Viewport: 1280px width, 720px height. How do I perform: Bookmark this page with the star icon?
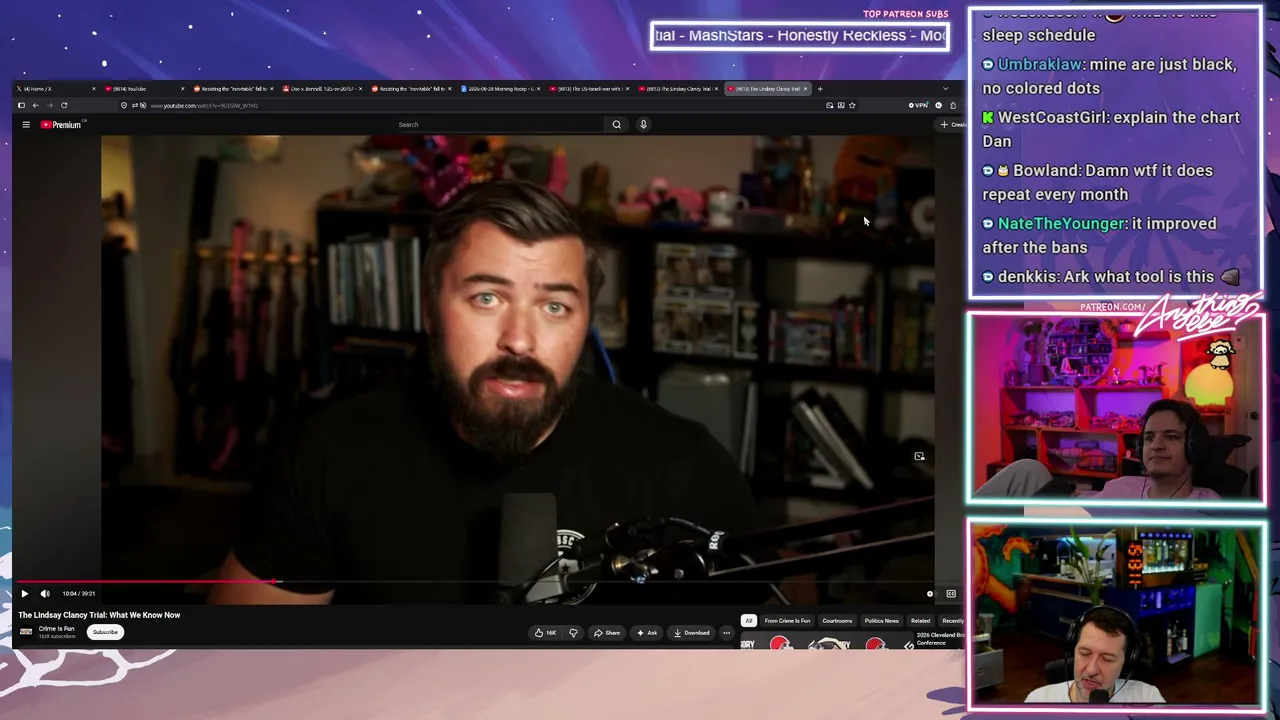tap(852, 105)
